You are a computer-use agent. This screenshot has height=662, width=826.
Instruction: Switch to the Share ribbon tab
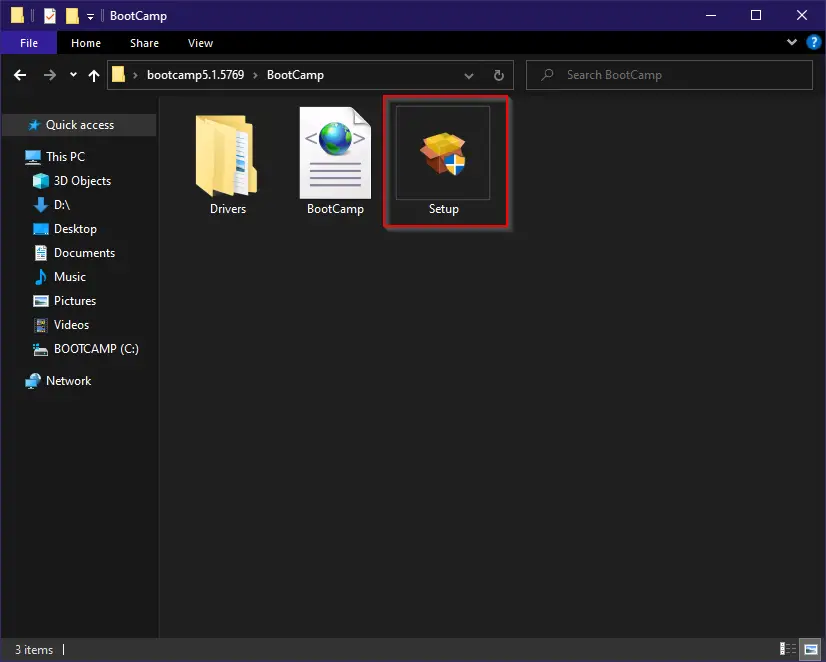[144, 43]
